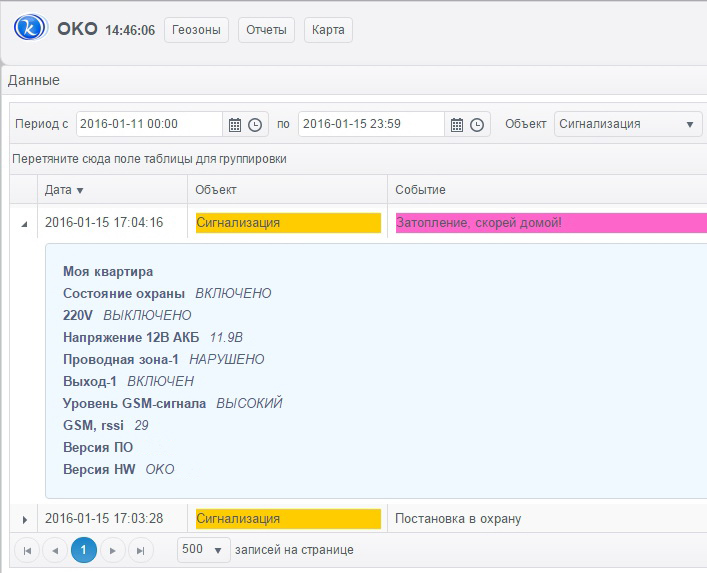The height and width of the screenshot is (573, 707).
Task: Open time picker for period start date
Action: coord(255,125)
